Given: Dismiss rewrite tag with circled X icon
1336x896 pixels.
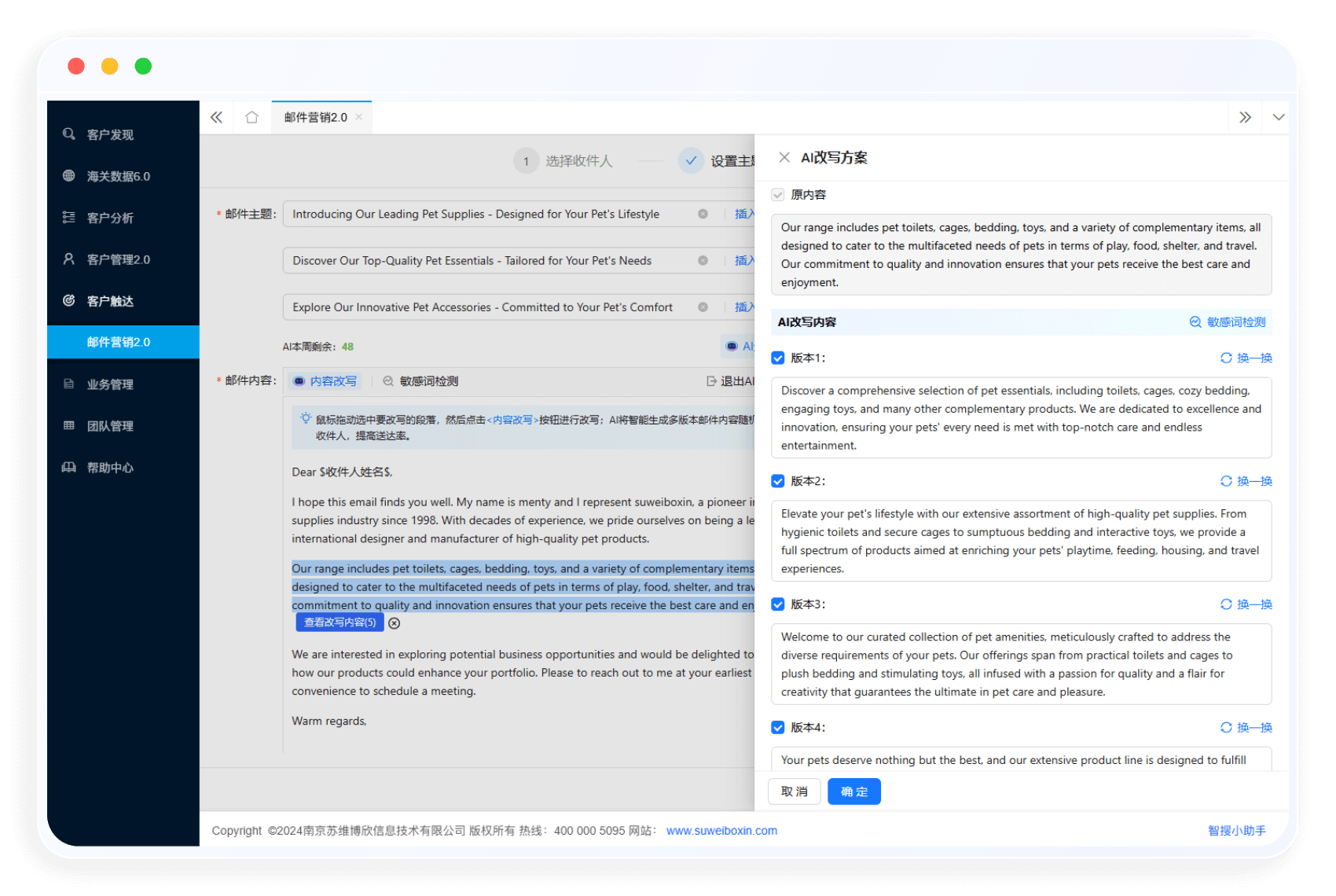Looking at the screenshot, I should tap(395, 623).
